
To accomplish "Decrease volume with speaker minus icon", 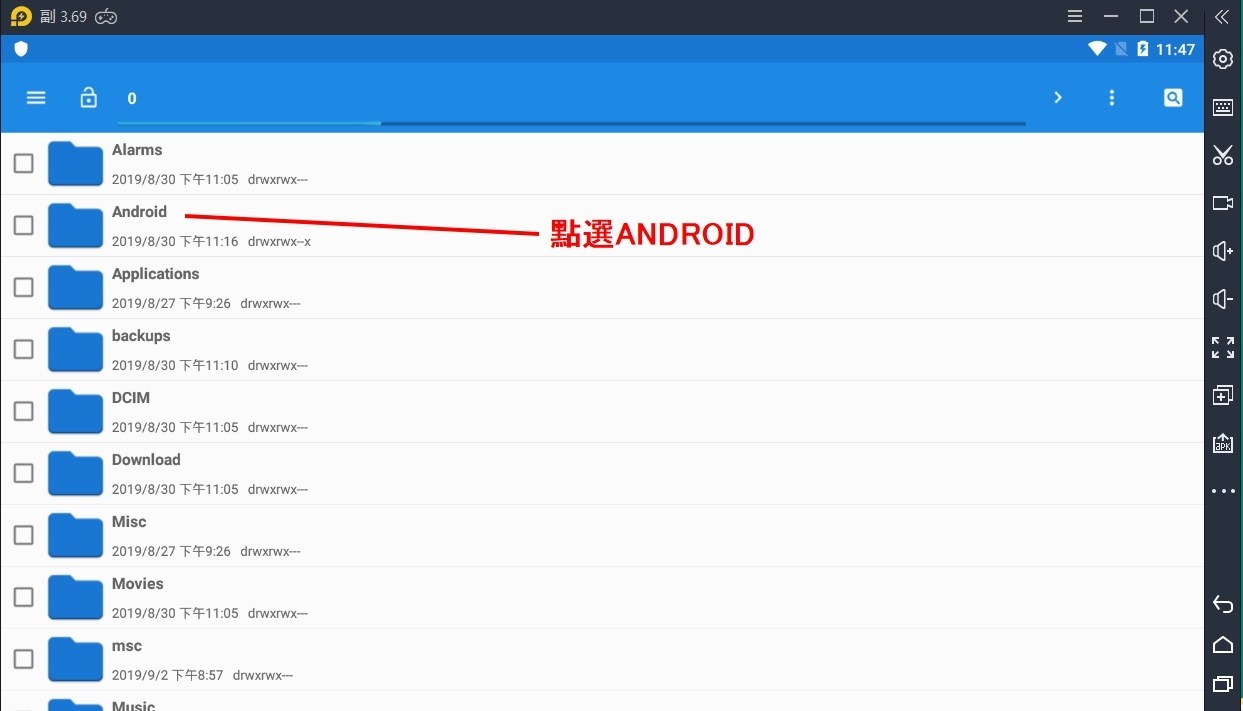I will point(1223,299).
